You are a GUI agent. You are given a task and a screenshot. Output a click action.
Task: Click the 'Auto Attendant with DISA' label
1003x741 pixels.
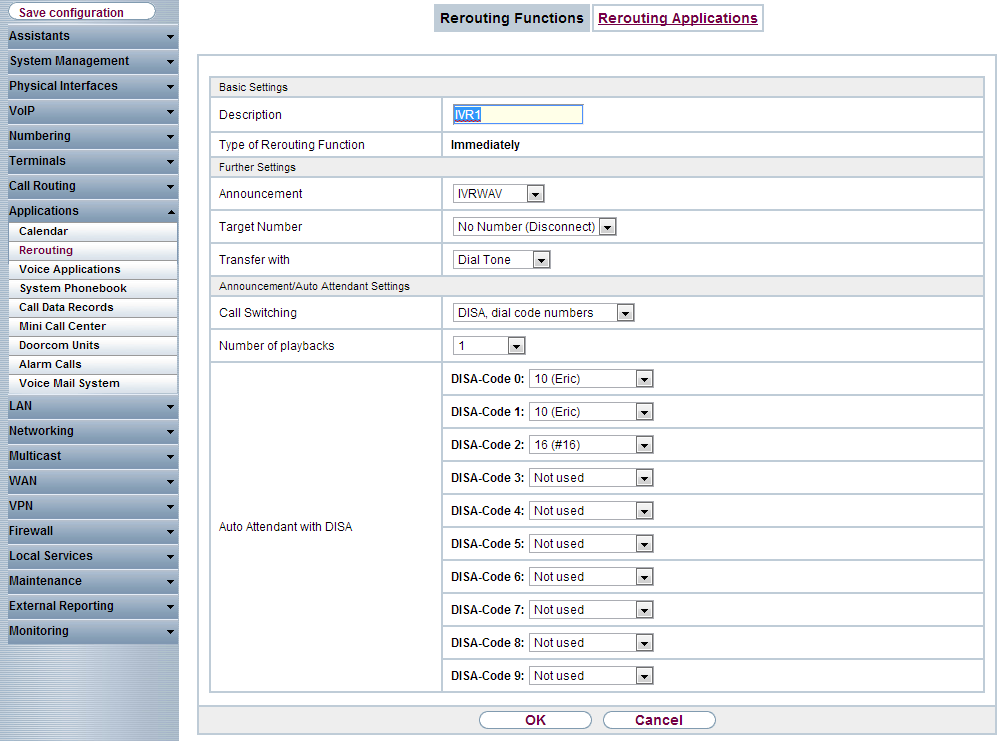(285, 527)
